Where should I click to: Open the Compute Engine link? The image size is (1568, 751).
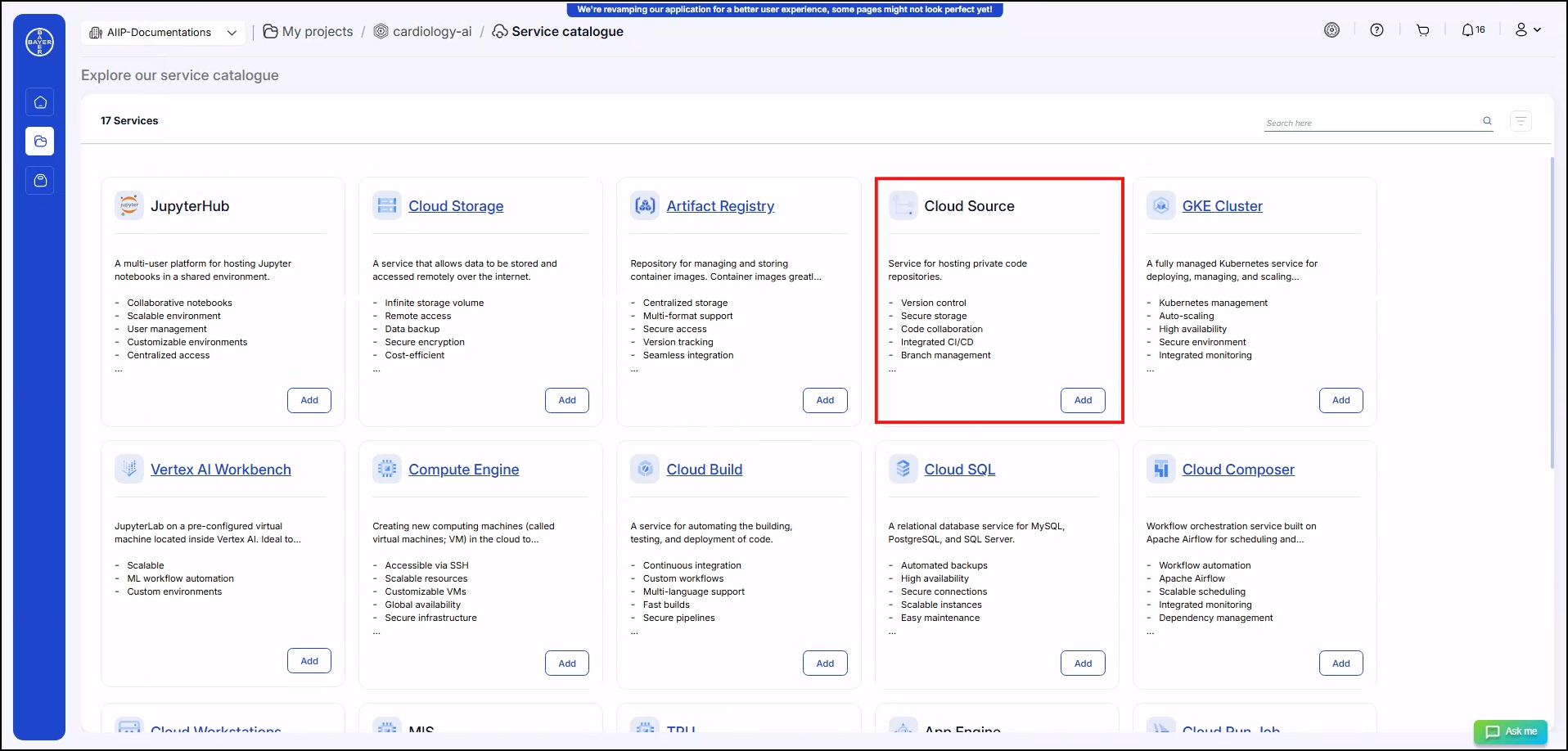point(463,470)
